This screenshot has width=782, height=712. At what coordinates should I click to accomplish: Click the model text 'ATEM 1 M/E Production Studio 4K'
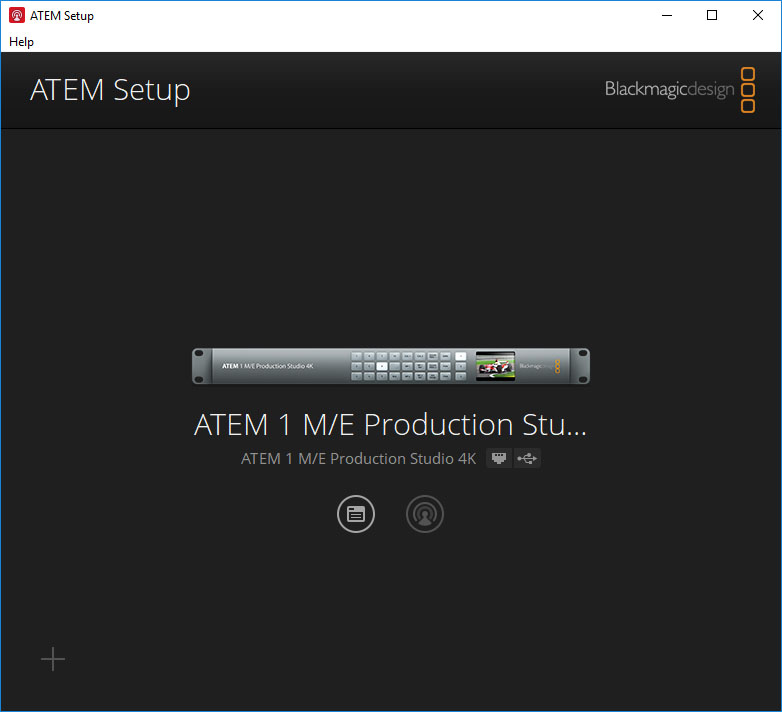(359, 458)
